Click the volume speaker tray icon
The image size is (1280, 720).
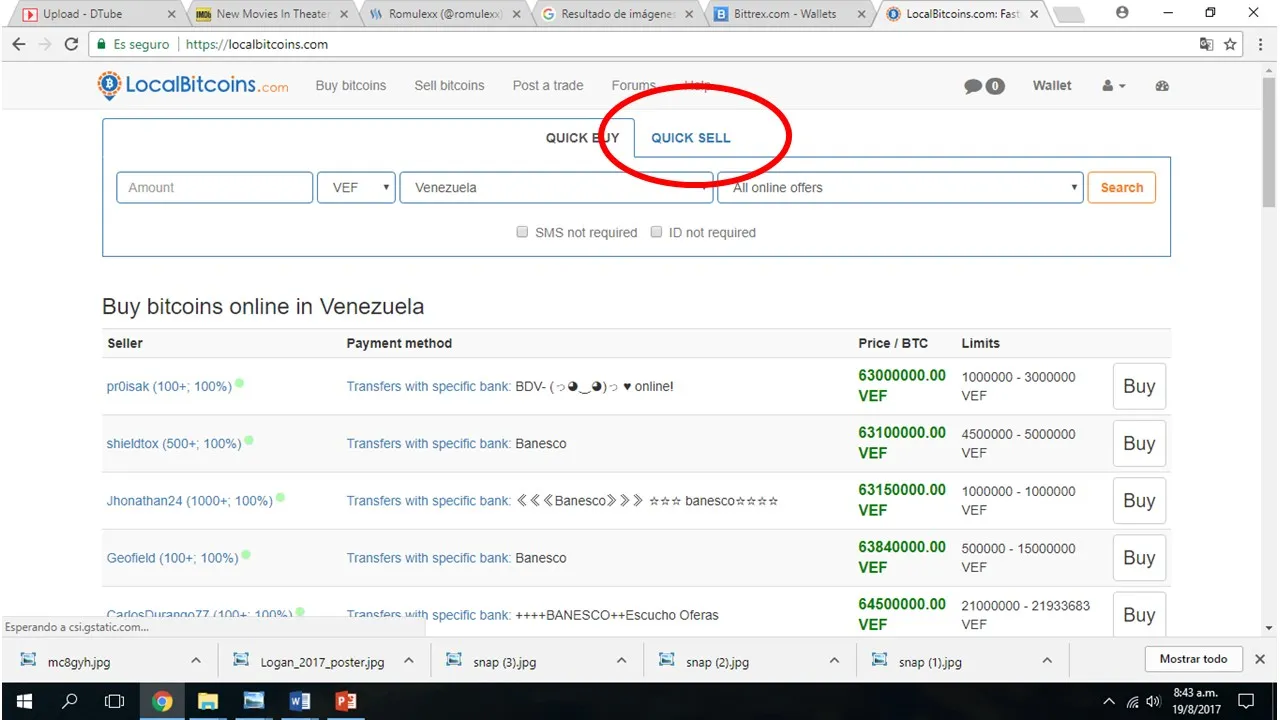[x=1154, y=701]
